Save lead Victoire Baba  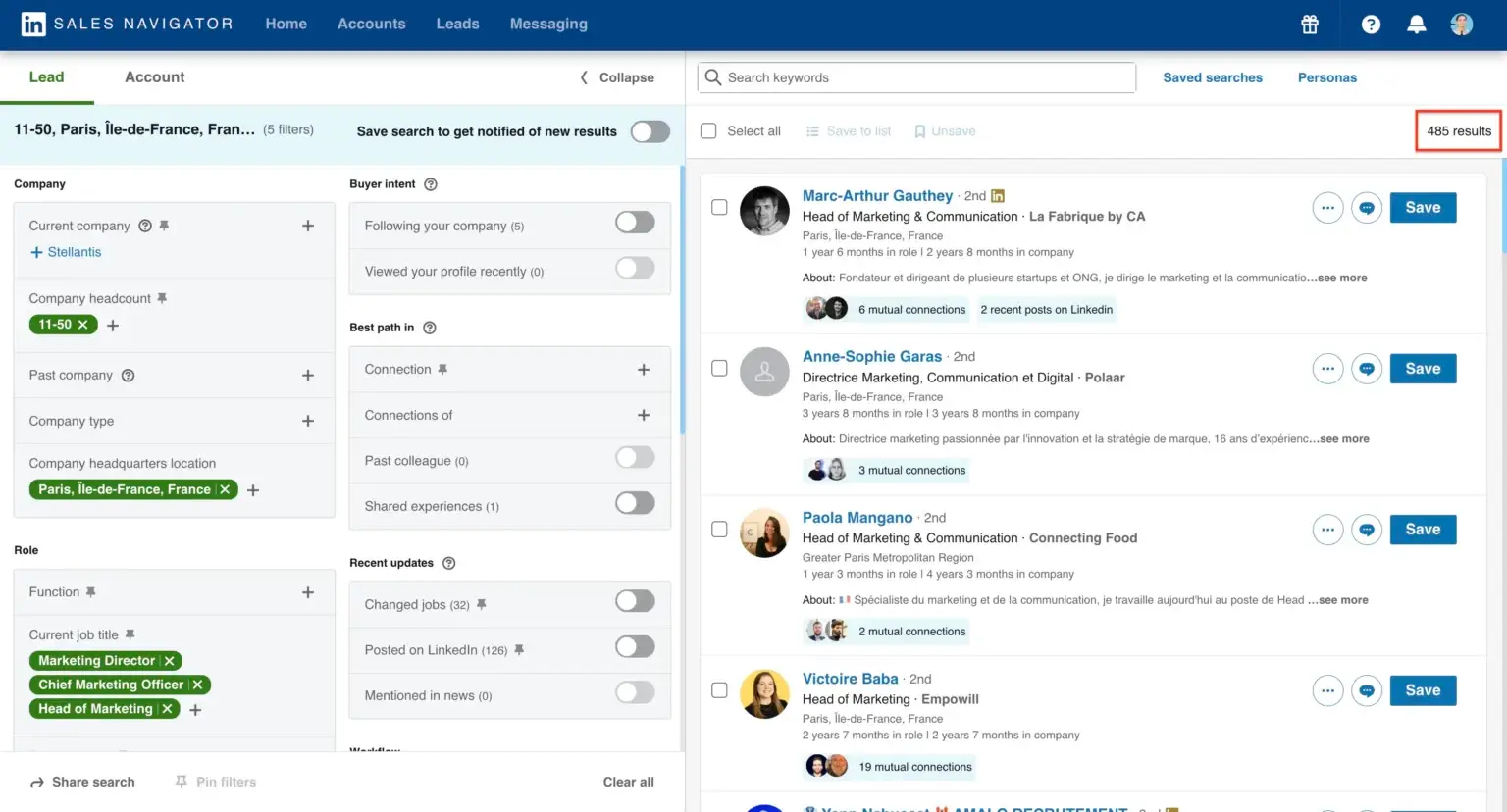click(x=1423, y=690)
